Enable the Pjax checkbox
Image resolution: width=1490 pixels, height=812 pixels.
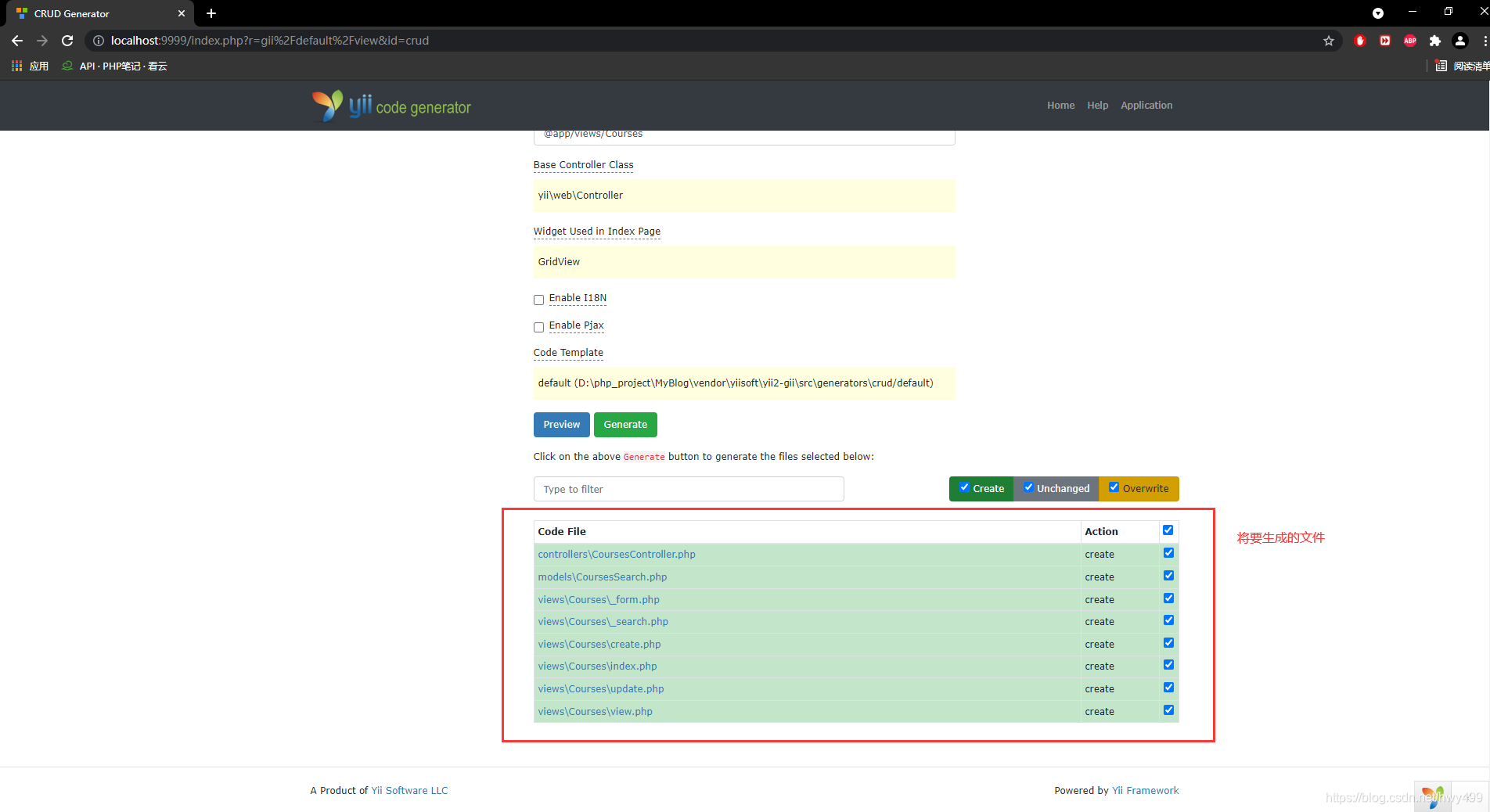click(538, 327)
